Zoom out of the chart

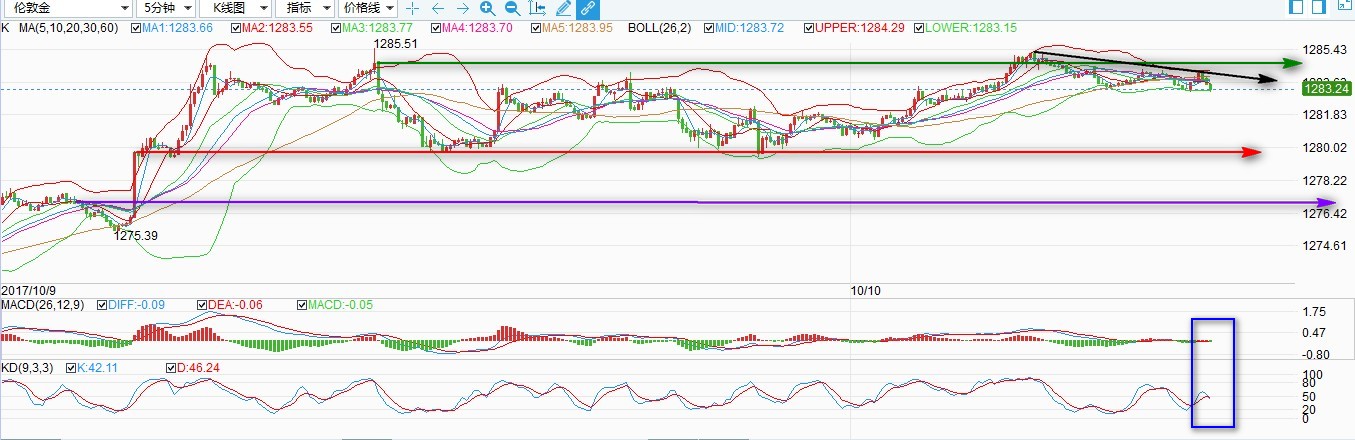[x=512, y=8]
